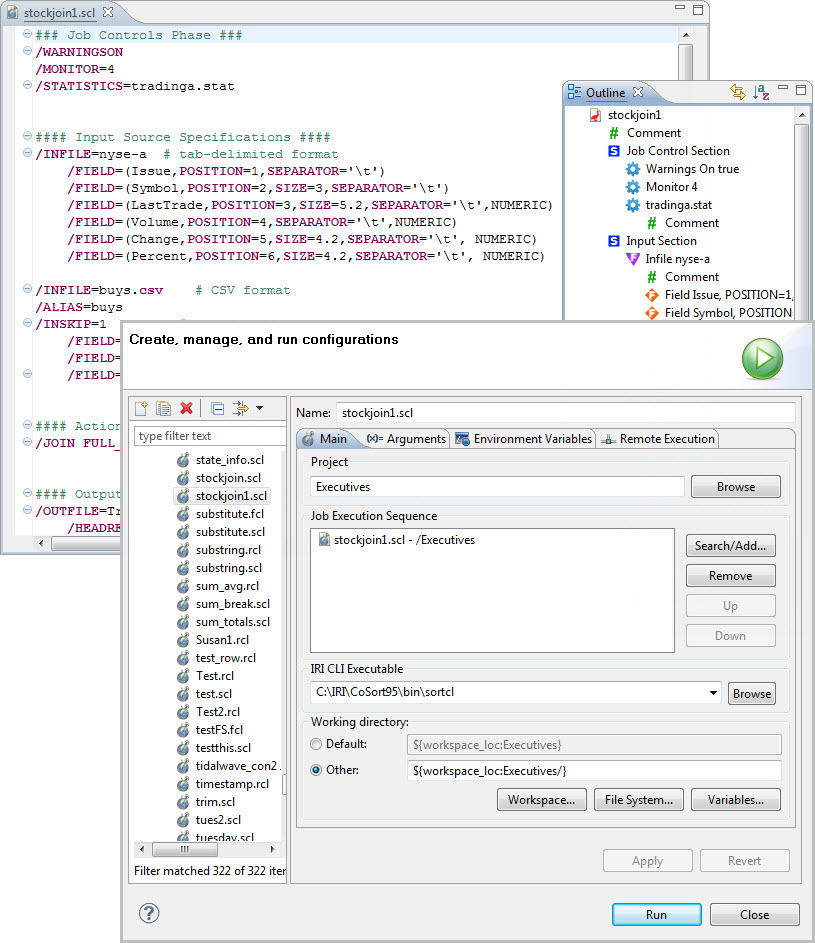Viewport: 815px width, 943px height.
Task: Open the Remote Execution tab
Action: pyautogui.click(x=659, y=439)
